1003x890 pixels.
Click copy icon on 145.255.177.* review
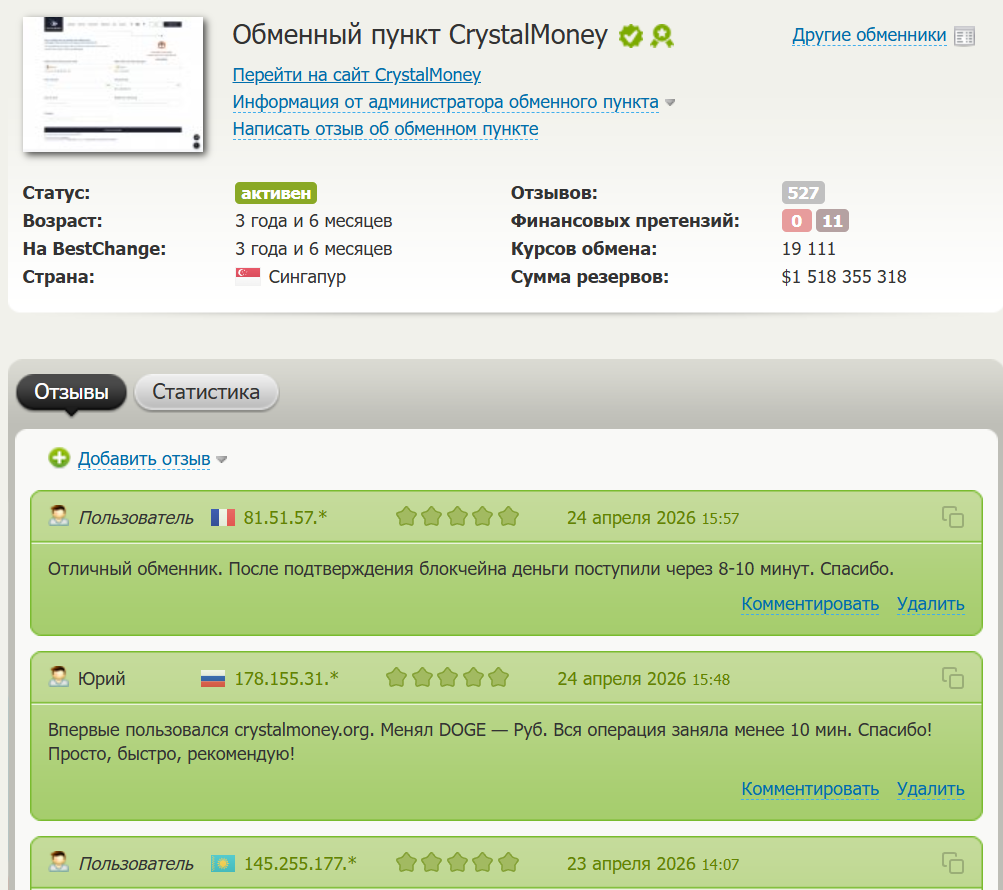(x=953, y=862)
